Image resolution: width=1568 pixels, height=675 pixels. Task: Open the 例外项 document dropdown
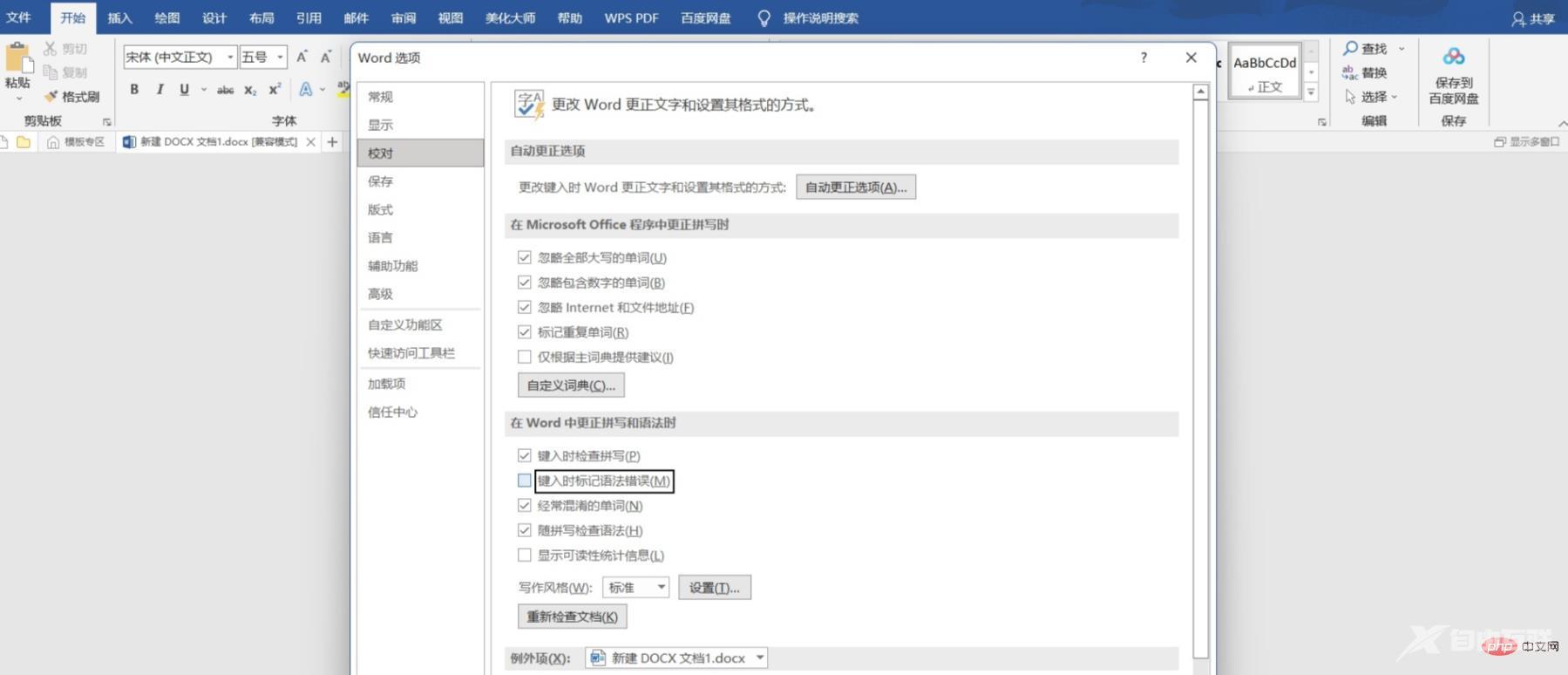click(759, 658)
